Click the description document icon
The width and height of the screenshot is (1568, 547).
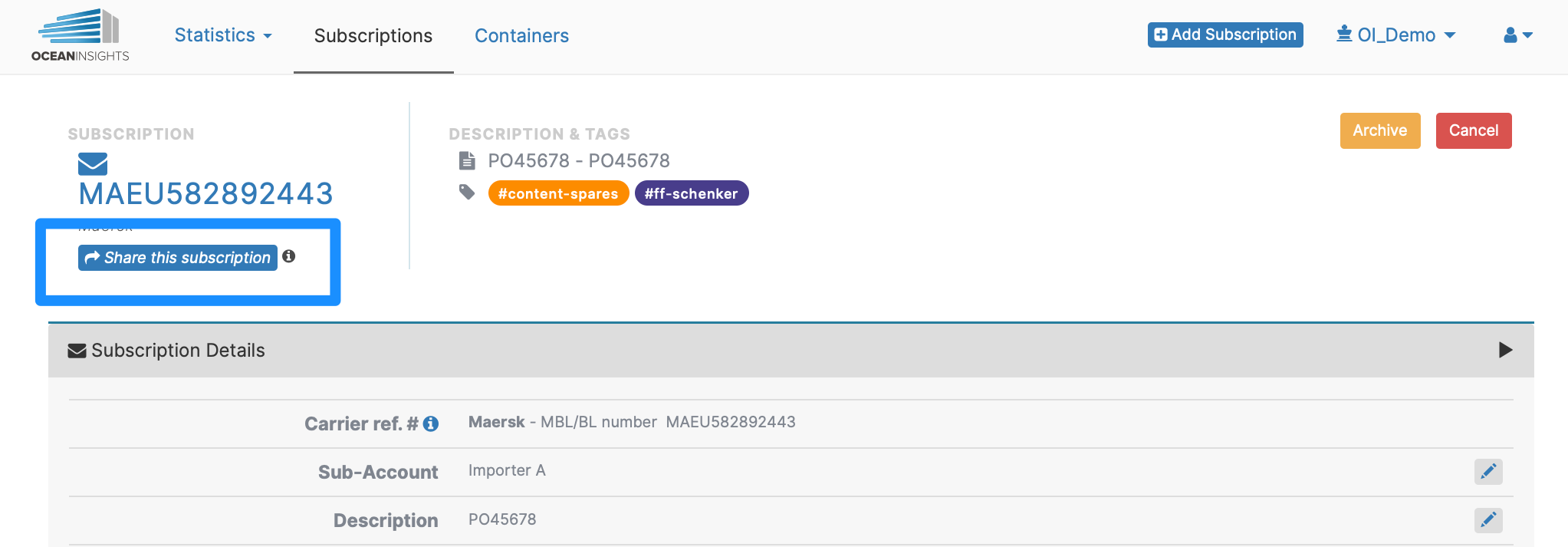(x=467, y=160)
